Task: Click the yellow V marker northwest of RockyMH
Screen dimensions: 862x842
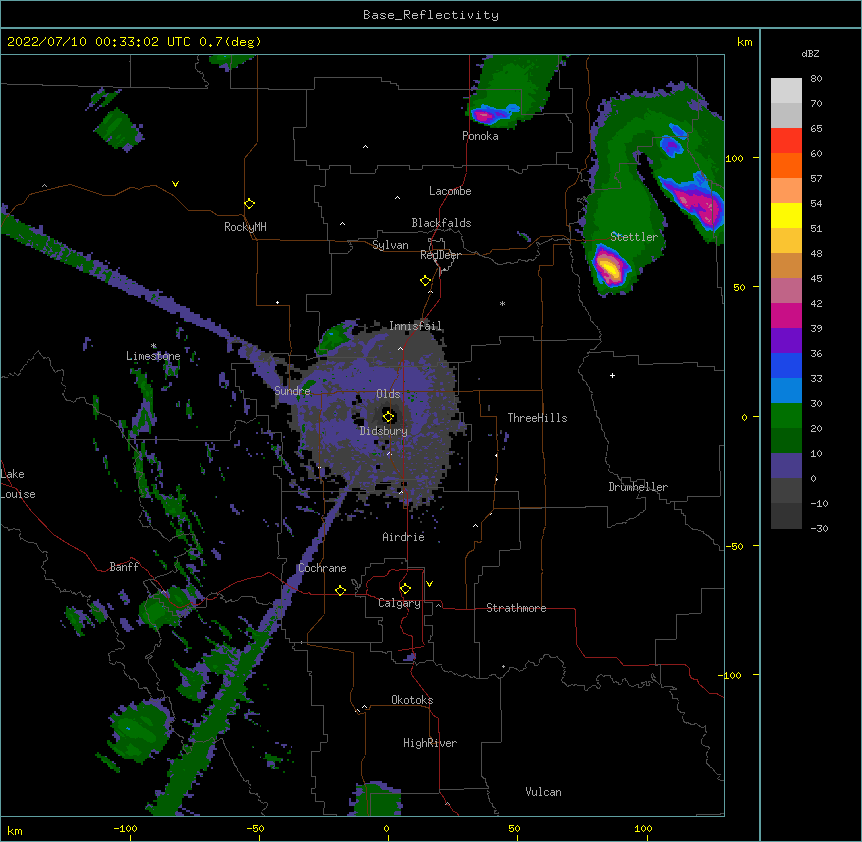Action: pos(175,184)
